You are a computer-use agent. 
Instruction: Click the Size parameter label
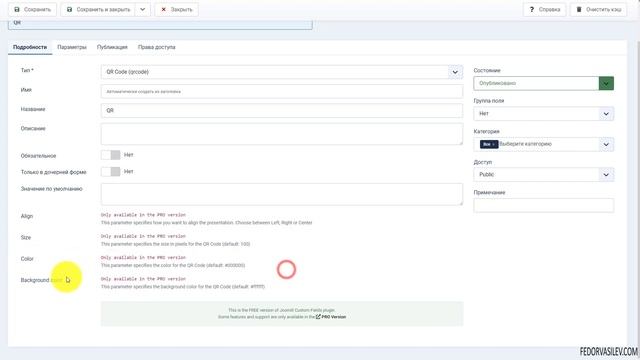tap(26, 238)
